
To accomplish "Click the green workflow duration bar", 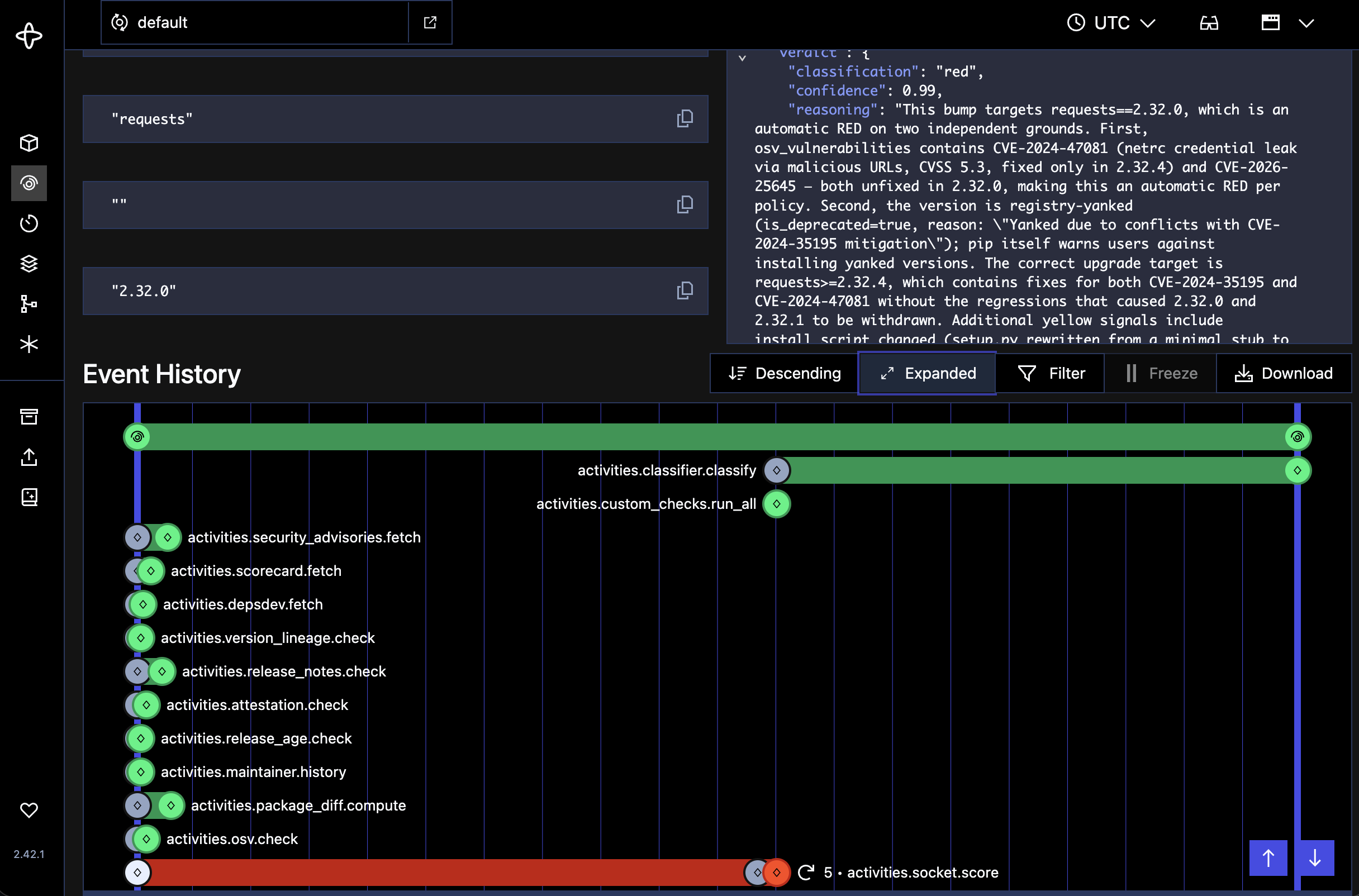I will click(717, 437).
